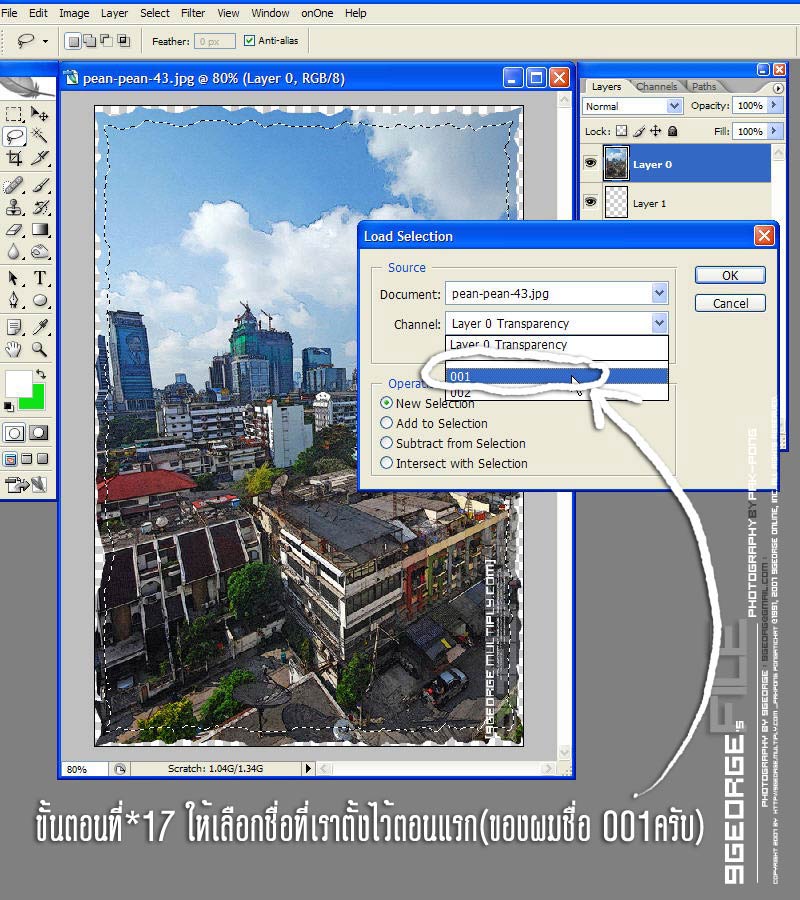Viewport: 800px width, 900px height.
Task: Open the Select menu
Action: coord(154,13)
